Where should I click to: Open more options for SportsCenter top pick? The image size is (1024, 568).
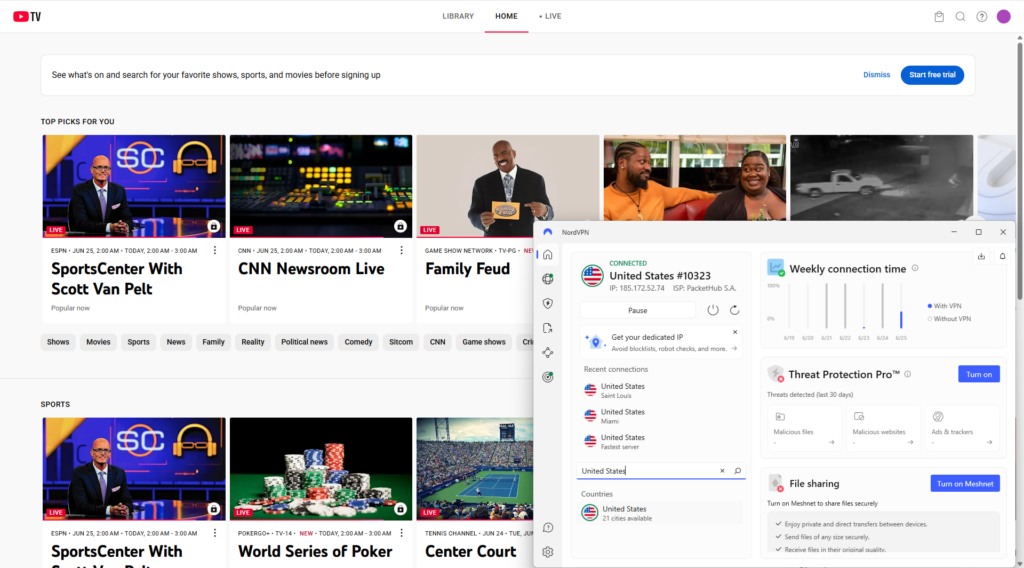click(x=215, y=250)
